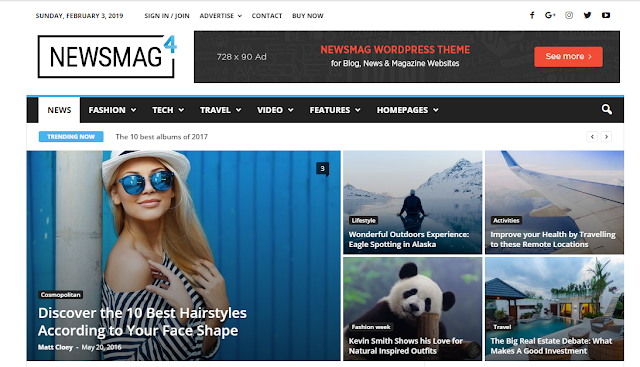
Task: Open the Google Plus social icon
Action: pyautogui.click(x=550, y=16)
